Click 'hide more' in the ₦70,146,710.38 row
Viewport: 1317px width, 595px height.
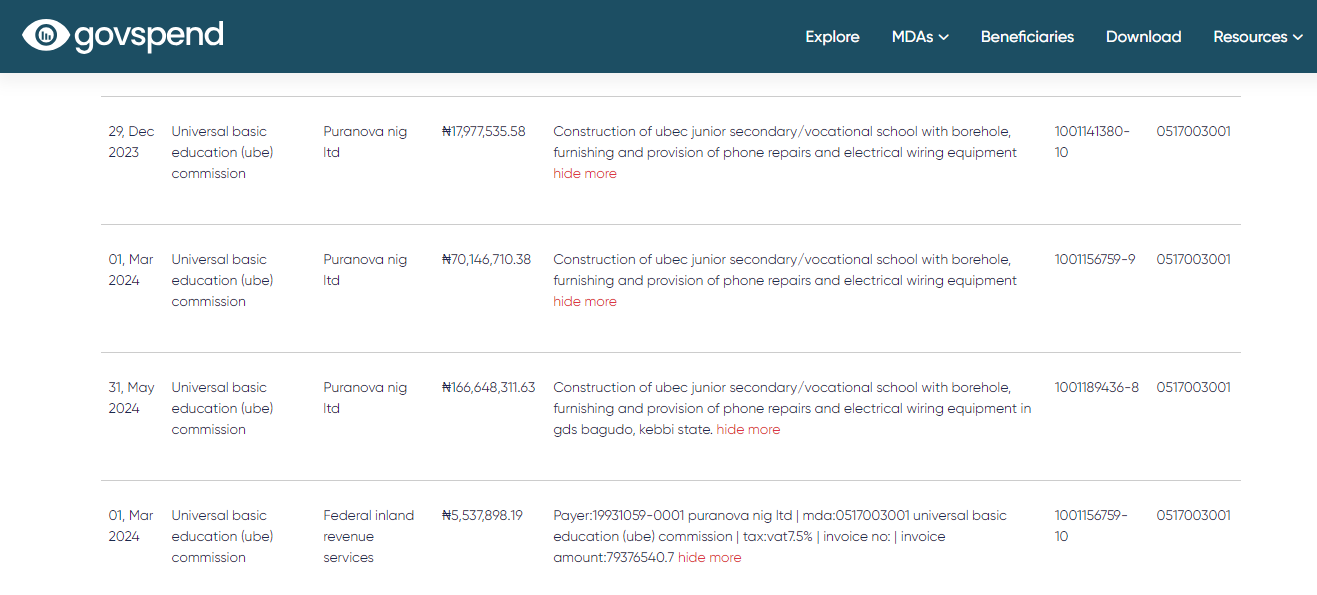585,302
